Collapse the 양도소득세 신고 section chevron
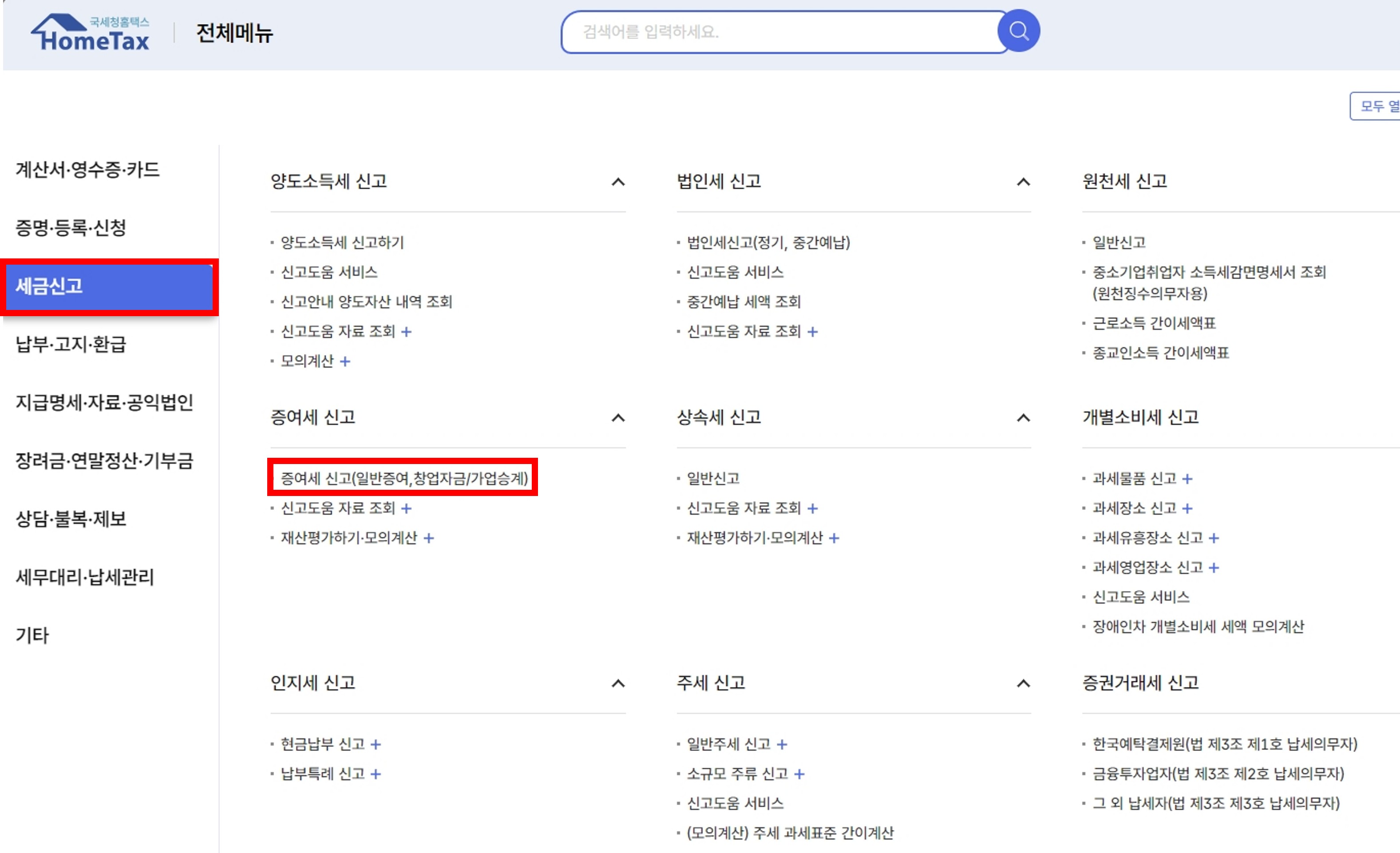 [x=617, y=182]
